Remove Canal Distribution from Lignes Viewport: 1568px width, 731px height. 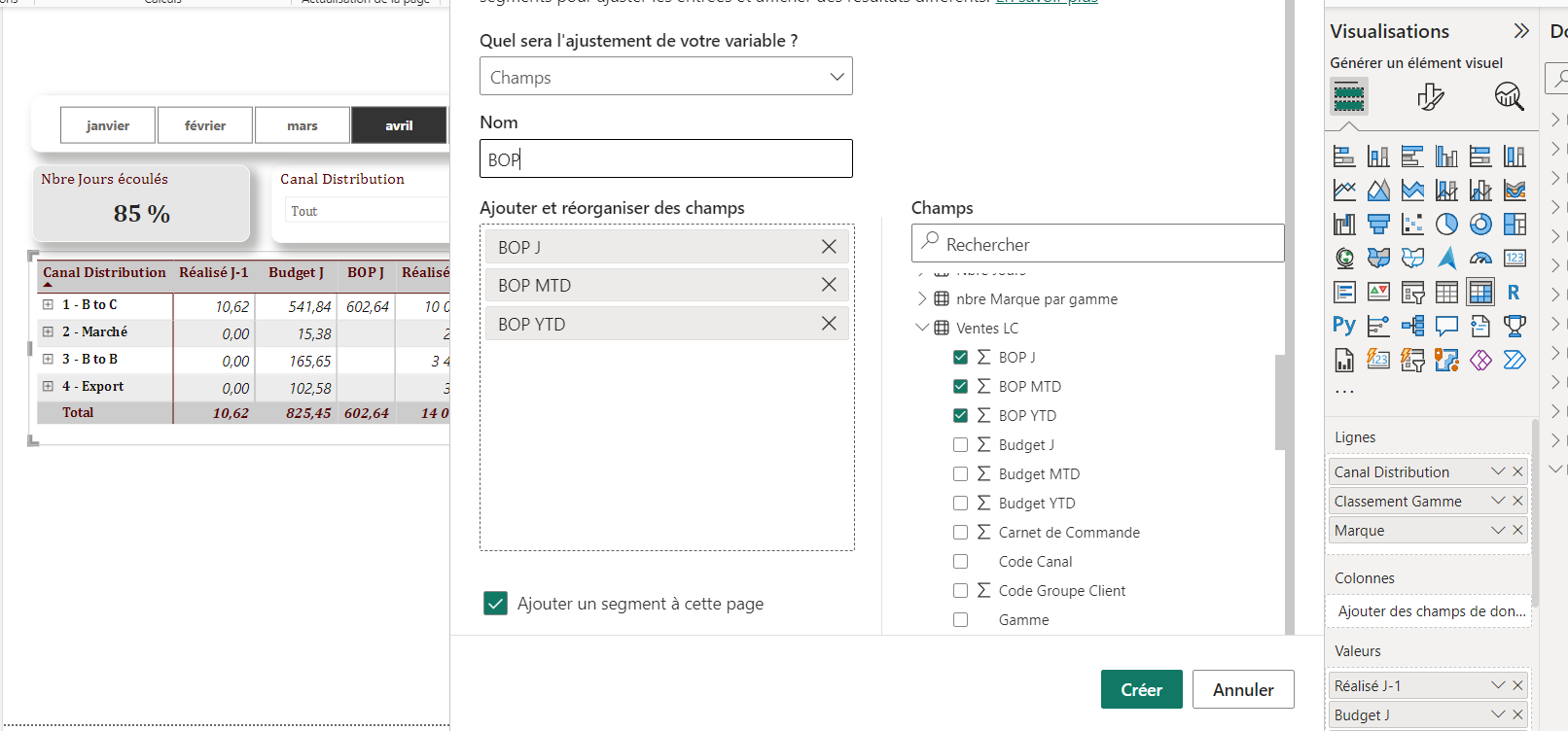1517,471
